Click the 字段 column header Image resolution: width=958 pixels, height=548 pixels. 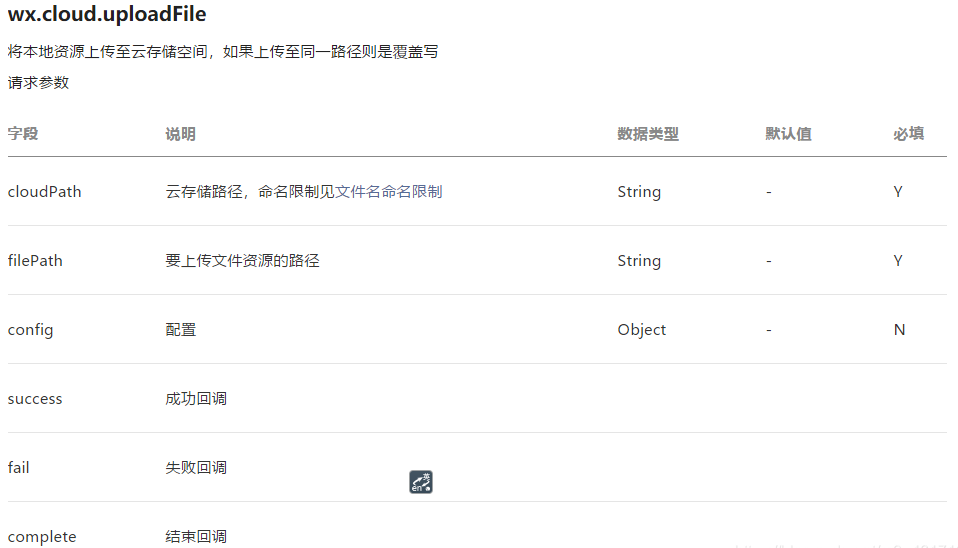23,134
